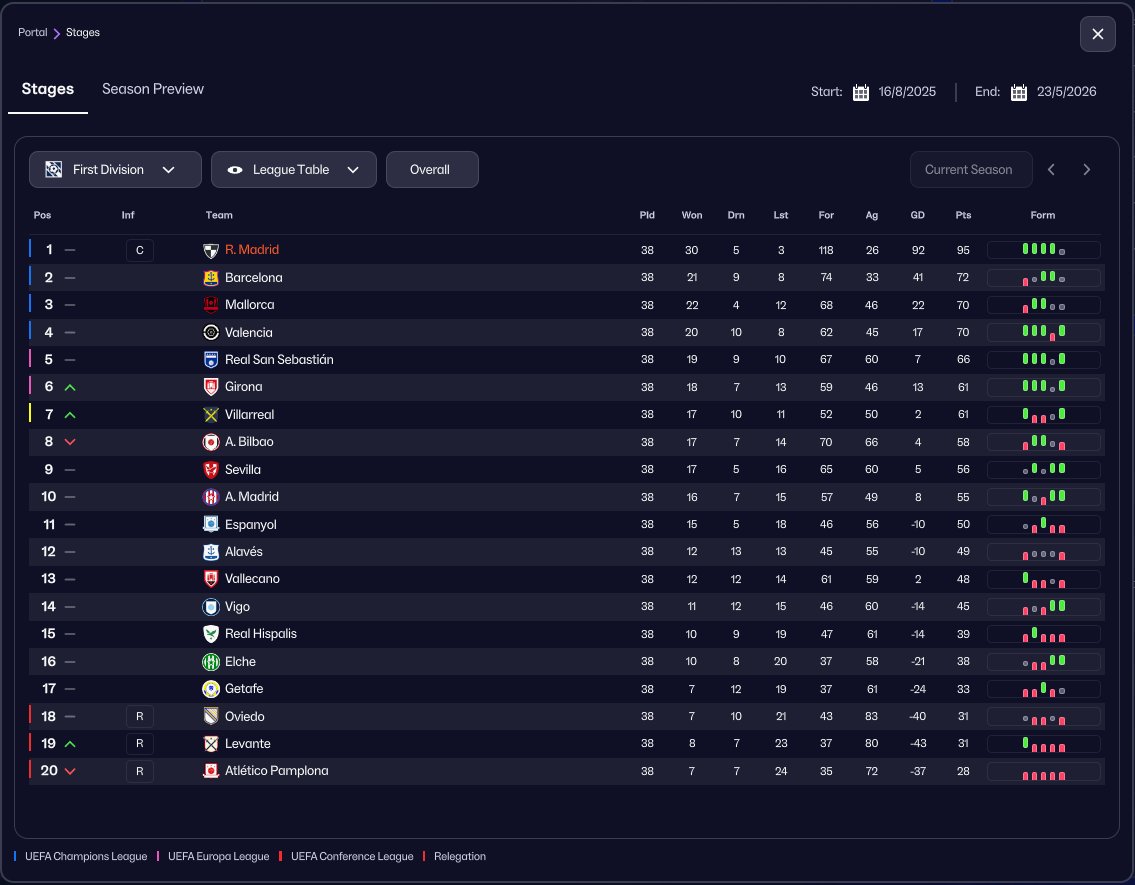Click R. Madrid's points value 95

coord(963,250)
